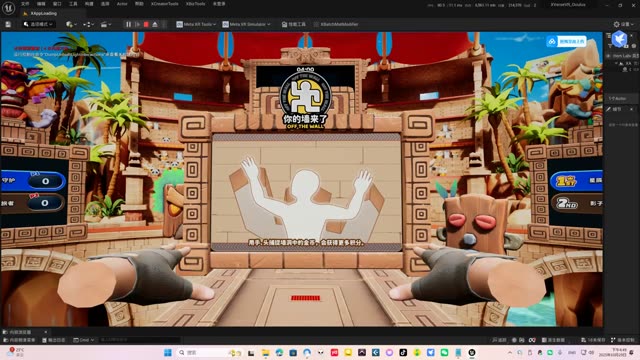Open the Derived Data status bar button
640x360 pixels.
click(x=553, y=340)
